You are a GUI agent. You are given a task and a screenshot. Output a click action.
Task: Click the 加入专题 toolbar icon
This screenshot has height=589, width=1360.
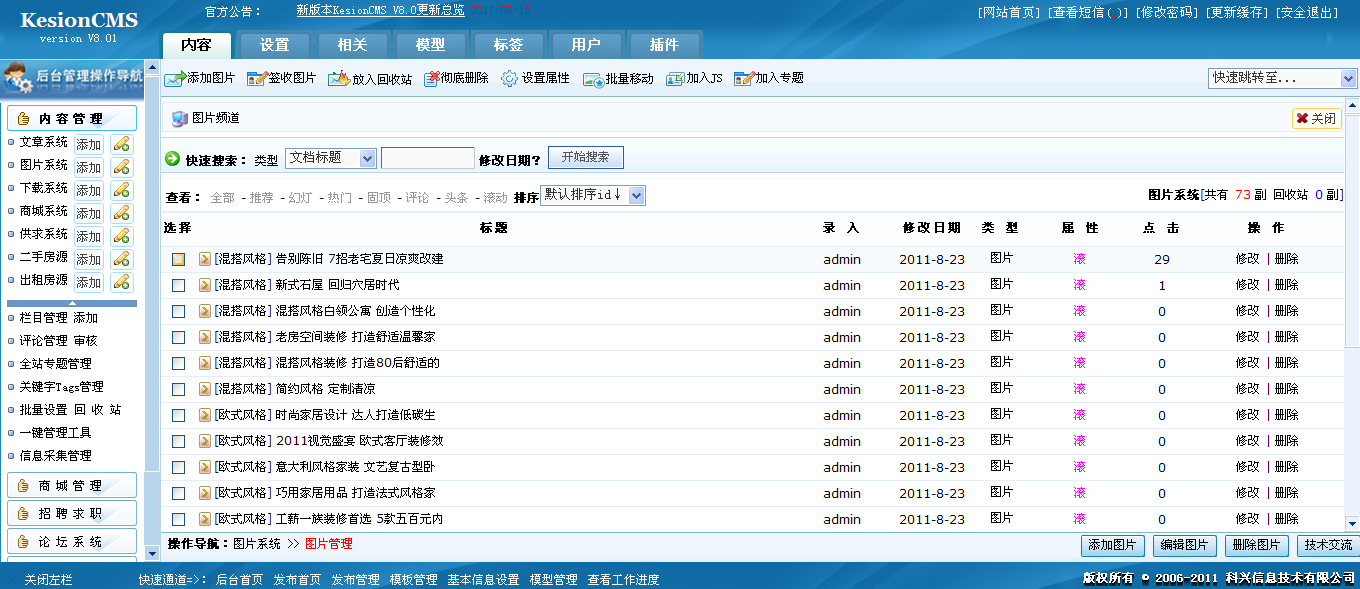coord(743,78)
